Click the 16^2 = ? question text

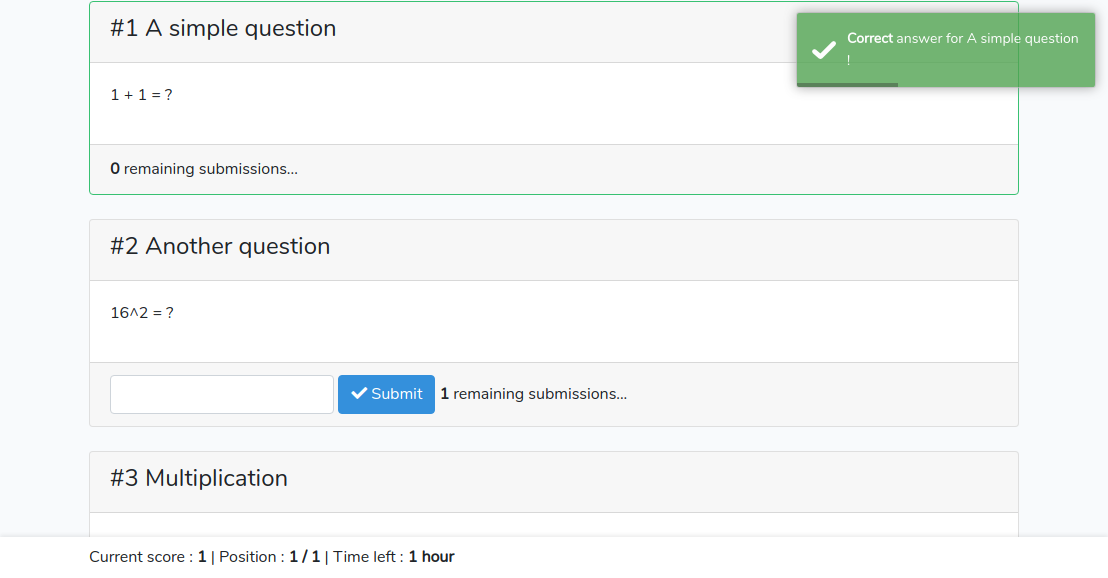[x=142, y=312]
